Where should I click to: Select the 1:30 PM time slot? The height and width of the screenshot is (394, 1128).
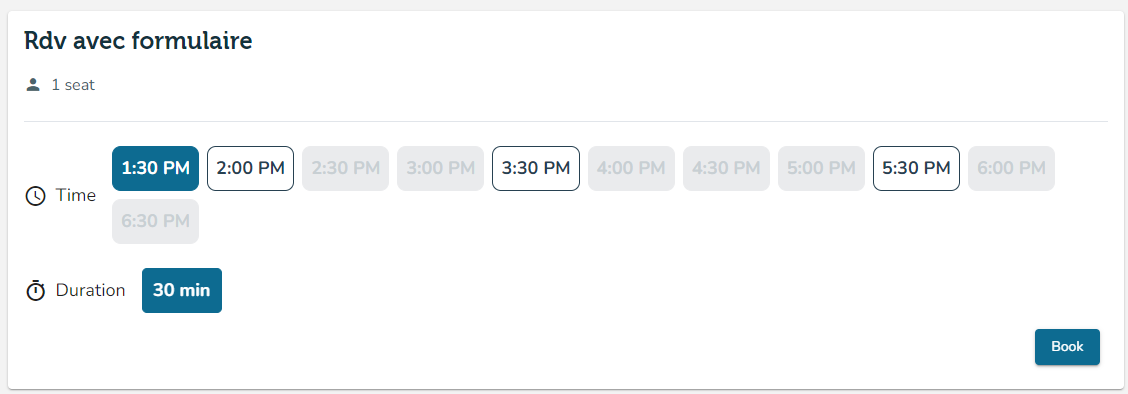click(x=155, y=168)
